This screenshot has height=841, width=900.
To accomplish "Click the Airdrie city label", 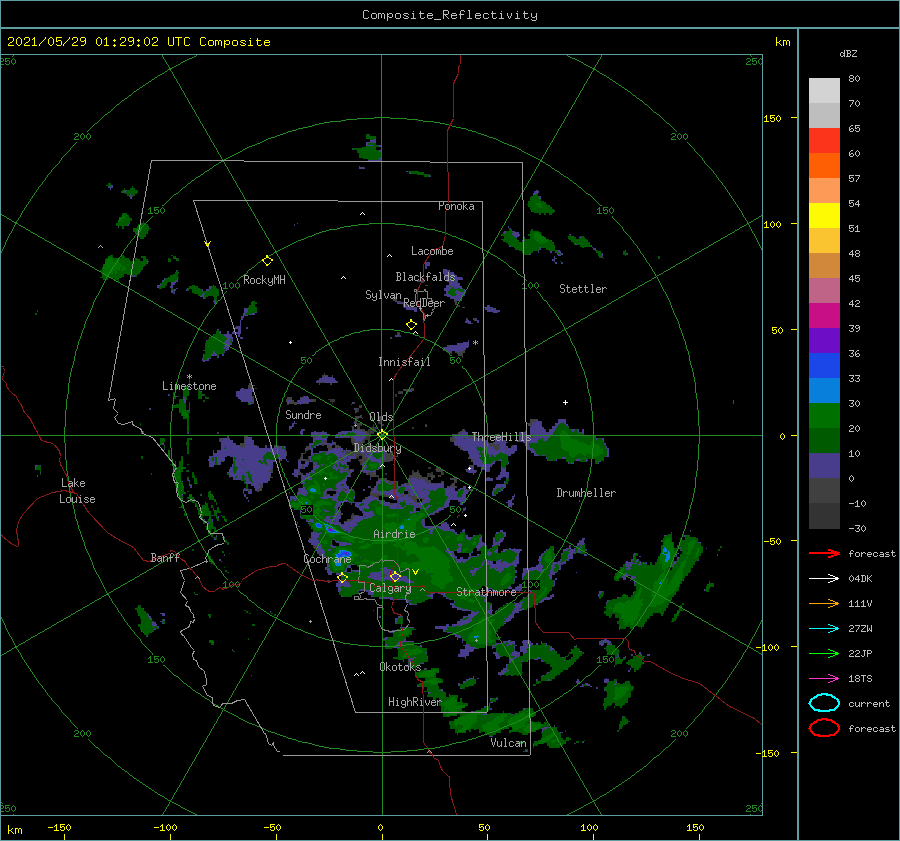I will pos(394,534).
